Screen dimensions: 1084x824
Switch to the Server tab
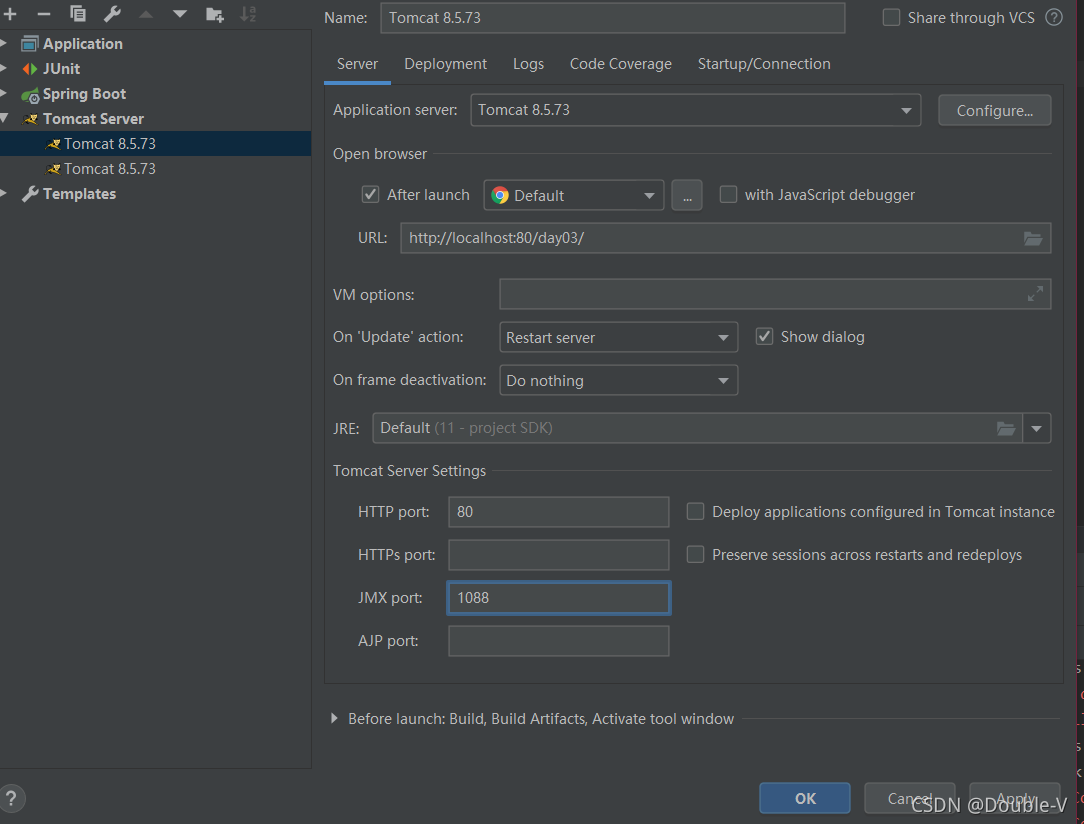coord(357,64)
